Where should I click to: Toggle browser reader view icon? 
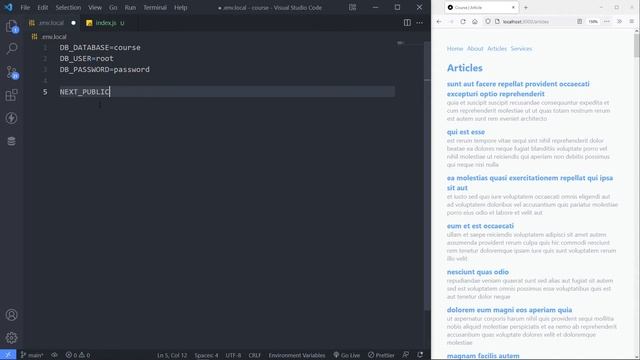click(x=580, y=22)
